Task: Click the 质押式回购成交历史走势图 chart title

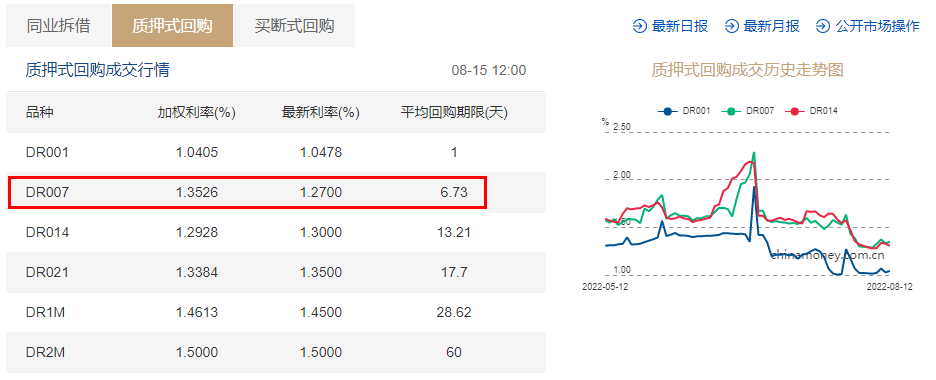Action: [x=747, y=70]
